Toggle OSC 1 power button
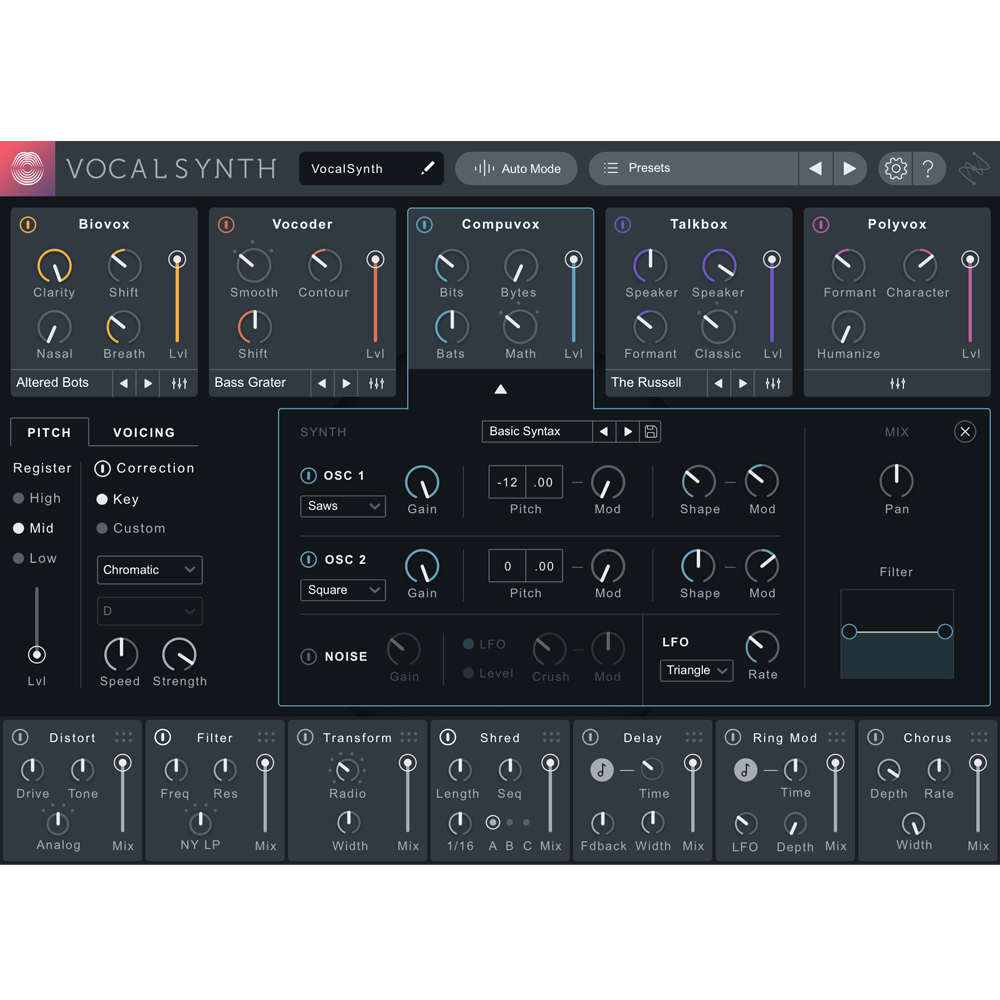The width and height of the screenshot is (1000, 1000). click(x=309, y=475)
